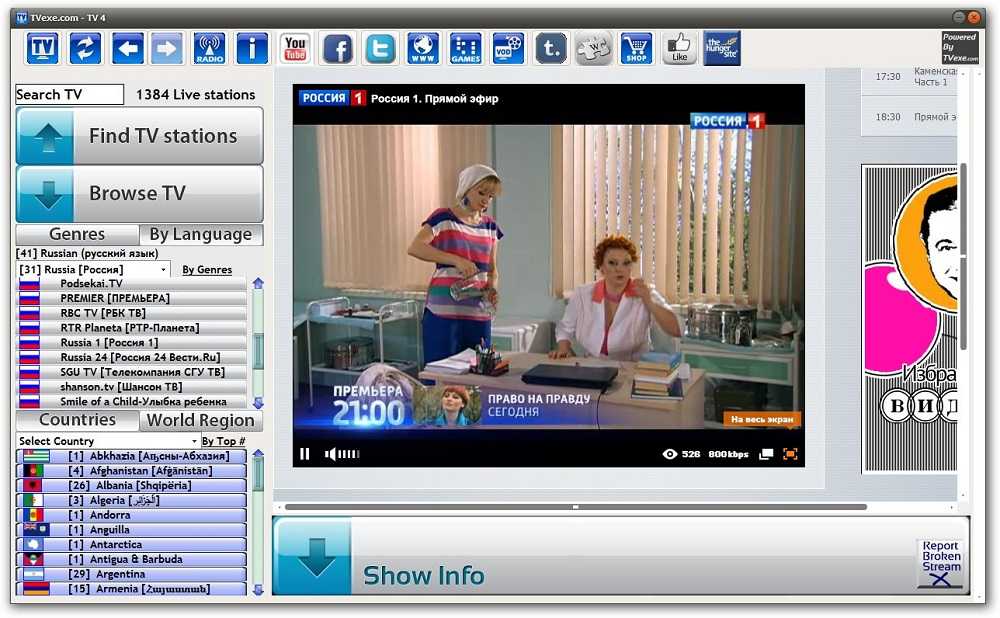Screen dimensions: 1000x618
Task: Open the Select Country dropdown
Action: coord(108,441)
